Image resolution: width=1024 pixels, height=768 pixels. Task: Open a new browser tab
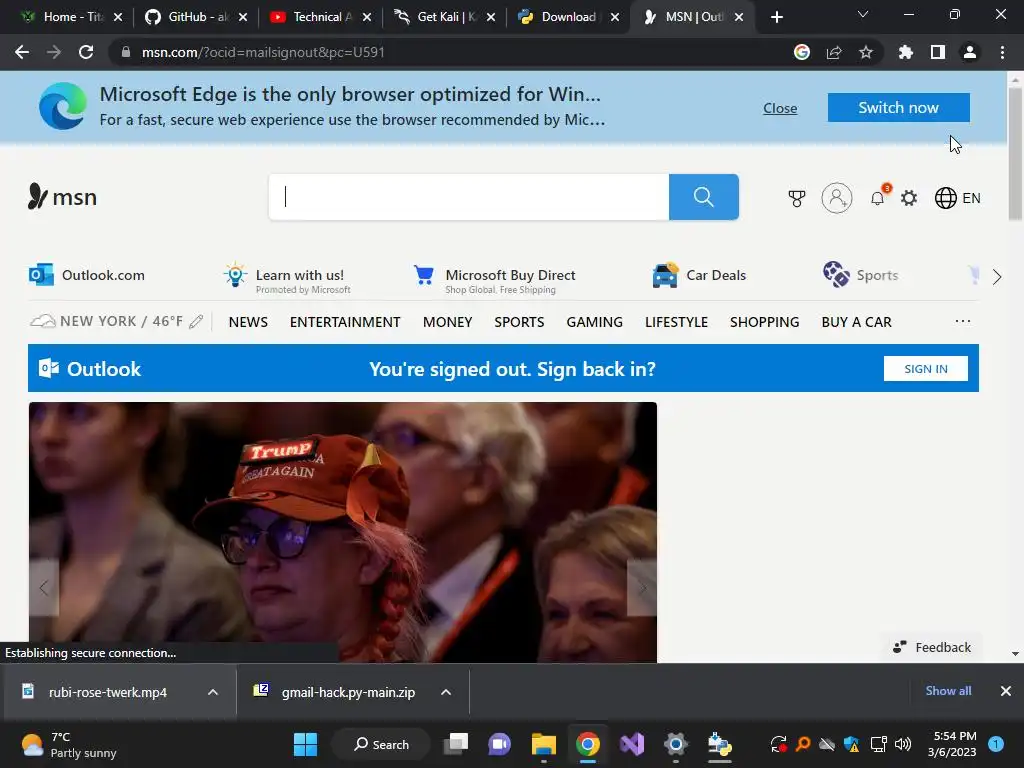click(x=776, y=17)
